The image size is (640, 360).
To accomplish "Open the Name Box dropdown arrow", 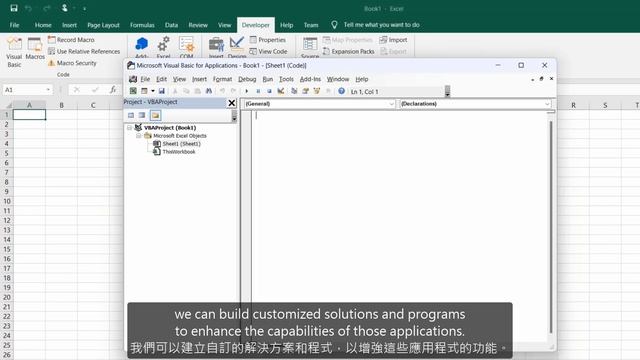I will click(x=48, y=90).
